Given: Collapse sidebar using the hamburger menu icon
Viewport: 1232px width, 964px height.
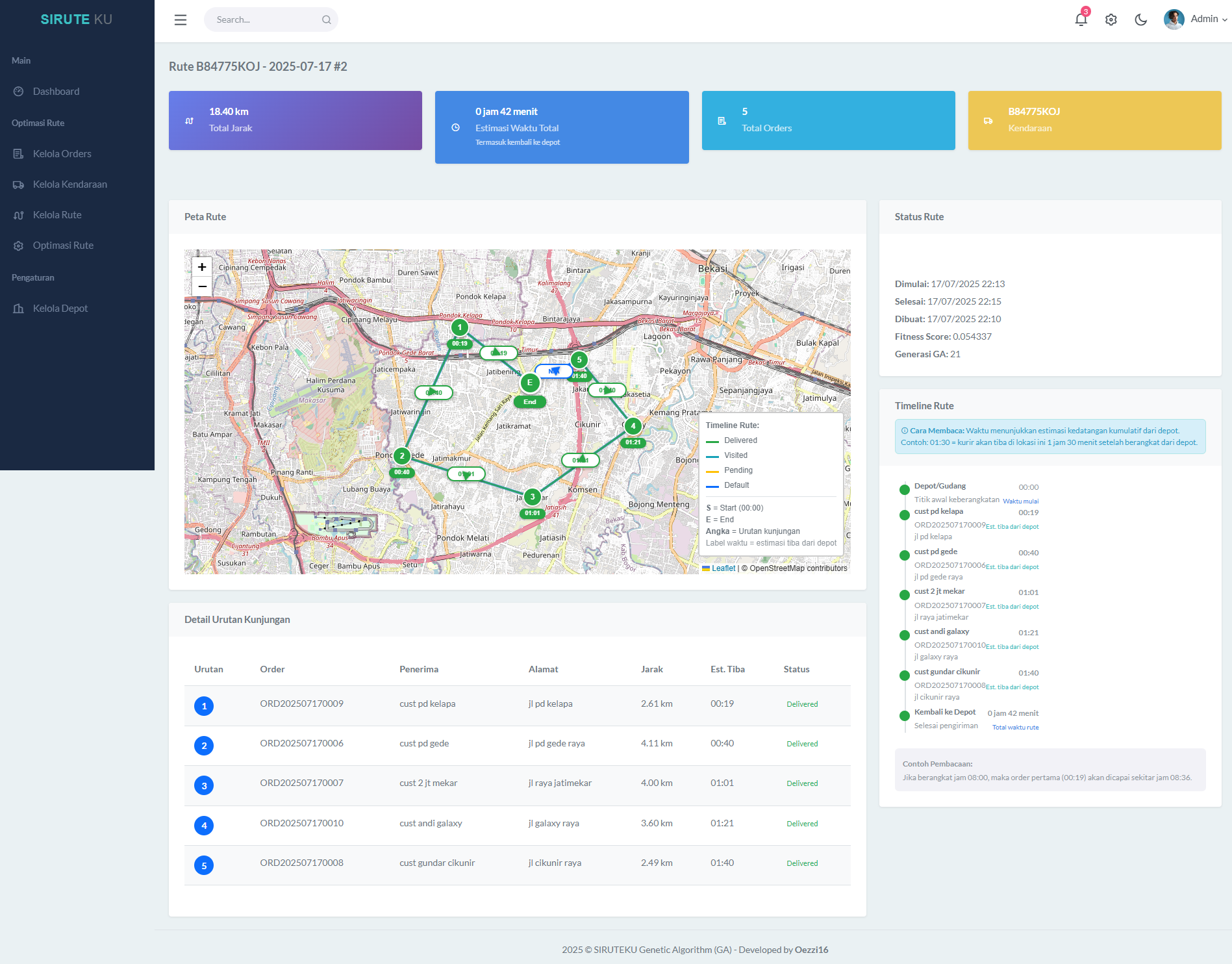Looking at the screenshot, I should [x=181, y=19].
